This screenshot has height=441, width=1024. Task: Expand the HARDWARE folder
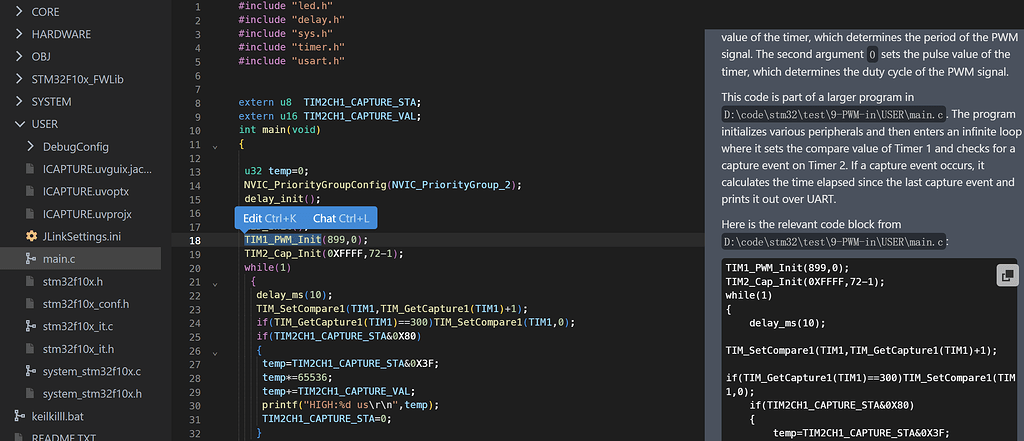[x=19, y=34]
